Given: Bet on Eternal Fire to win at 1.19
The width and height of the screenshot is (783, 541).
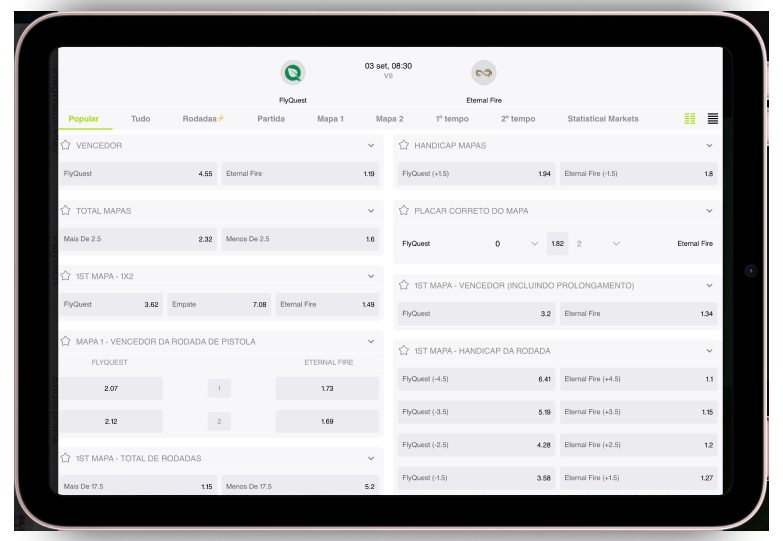Looking at the screenshot, I should coord(300,174).
